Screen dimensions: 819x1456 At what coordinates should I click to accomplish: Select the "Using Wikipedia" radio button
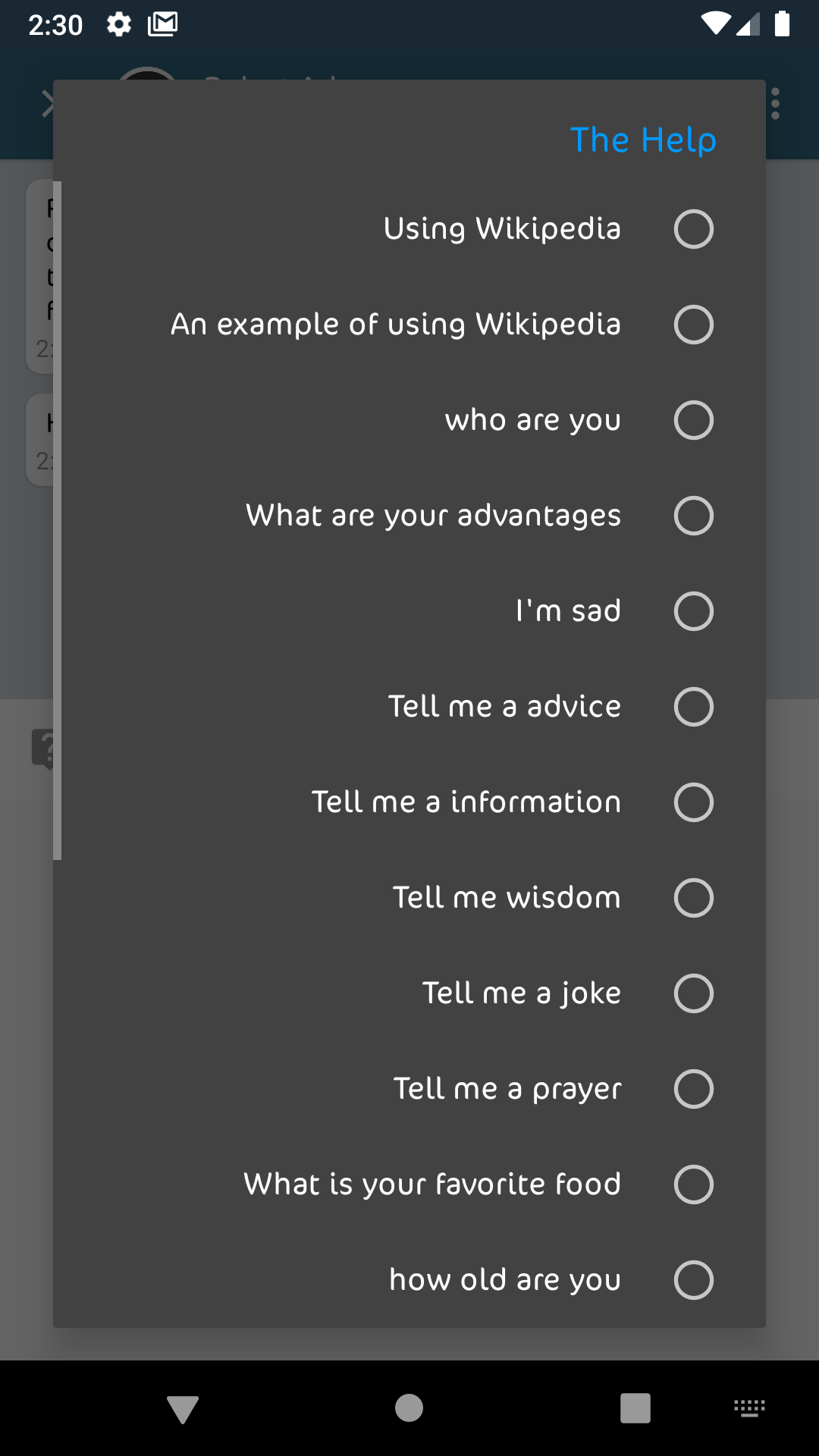(x=693, y=229)
